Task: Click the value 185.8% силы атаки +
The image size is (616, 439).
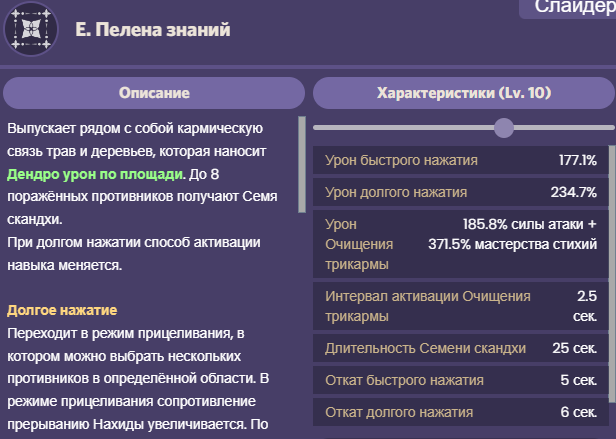Action: tap(530, 224)
